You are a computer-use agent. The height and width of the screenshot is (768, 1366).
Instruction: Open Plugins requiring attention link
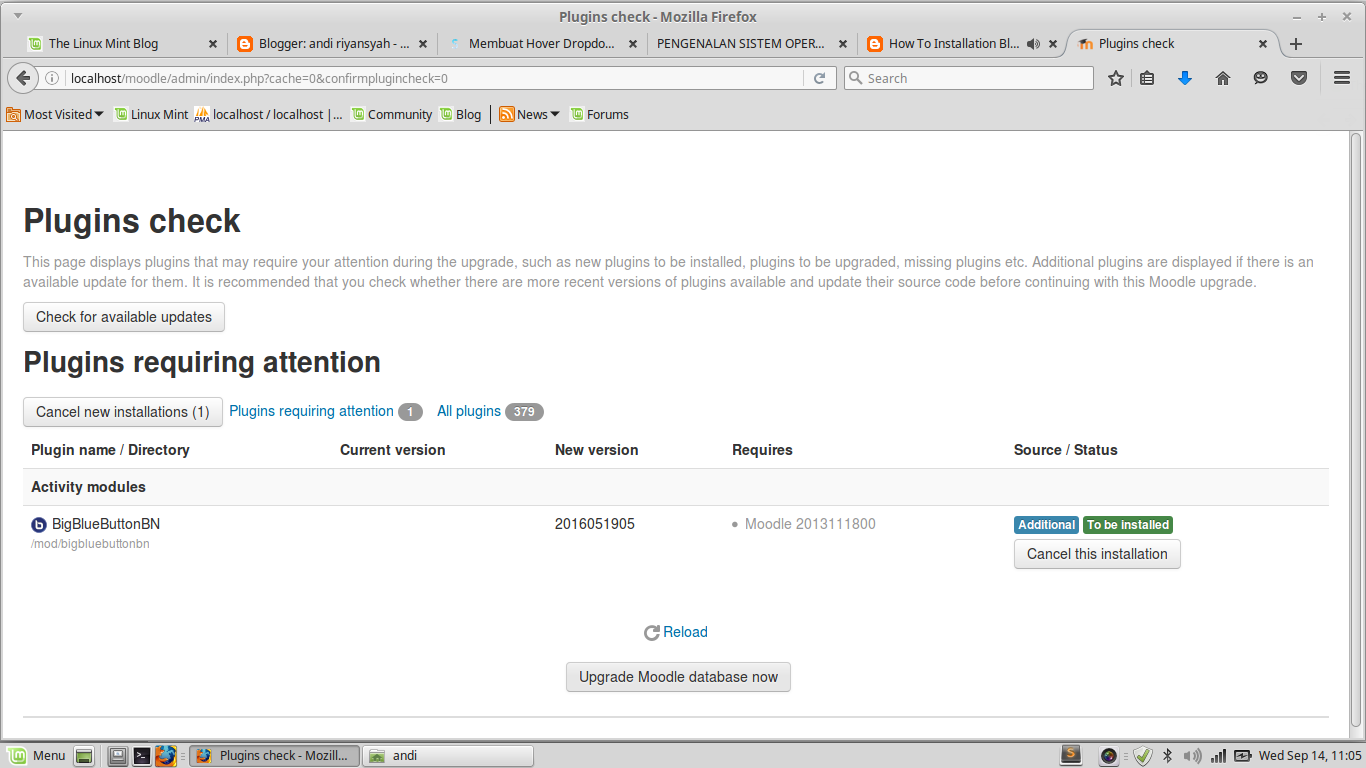(x=311, y=411)
